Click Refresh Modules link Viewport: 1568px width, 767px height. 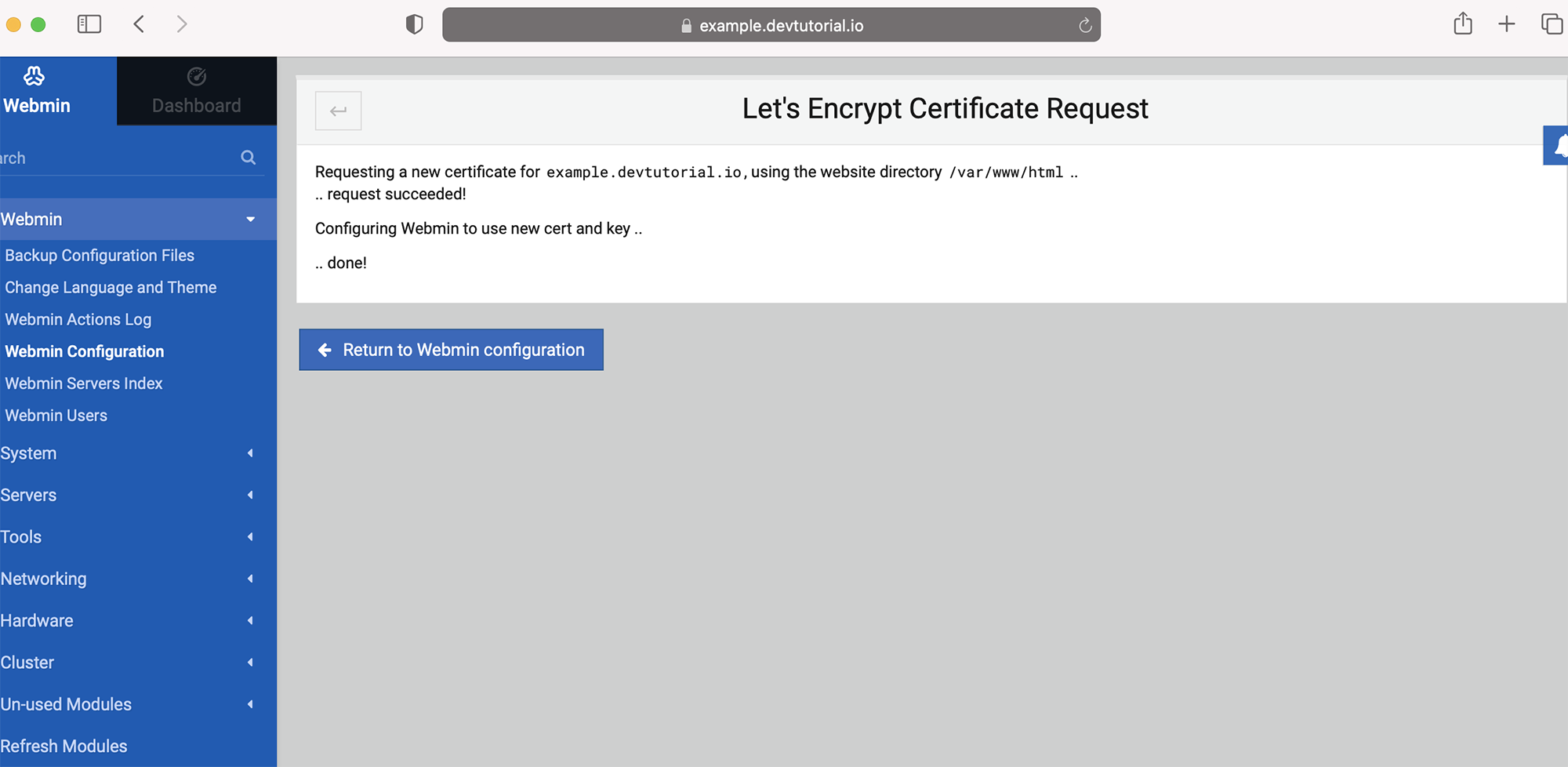tap(64, 746)
